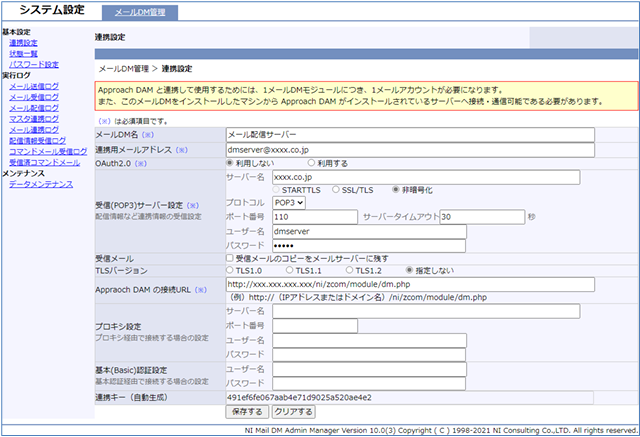Click the クリアする button

[x=293, y=412]
